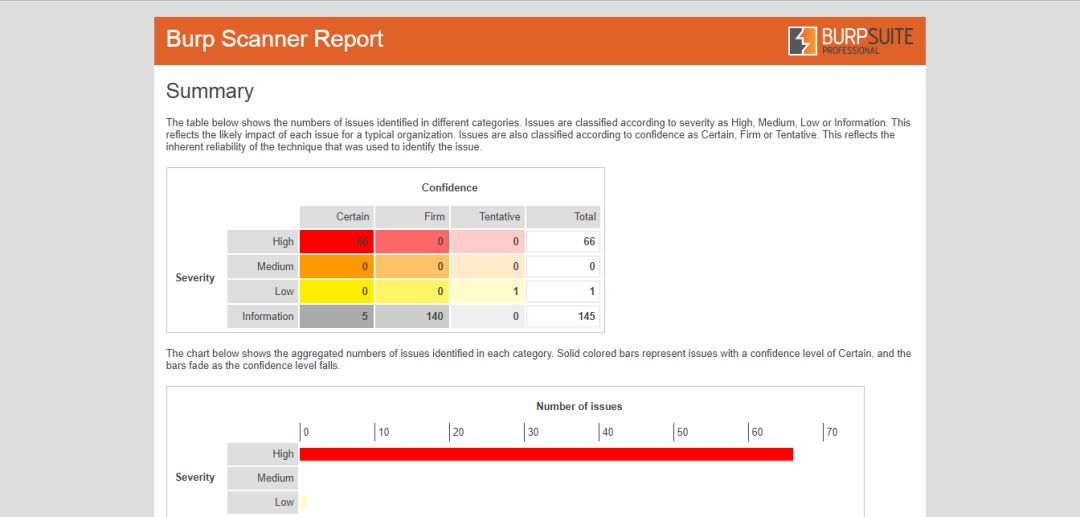Click the orange Medium/Certain cell
Screen dimensions: 1080x517
337,266
